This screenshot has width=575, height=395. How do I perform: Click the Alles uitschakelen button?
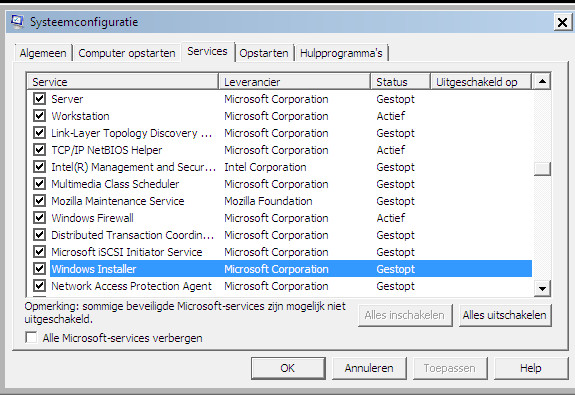pos(505,315)
